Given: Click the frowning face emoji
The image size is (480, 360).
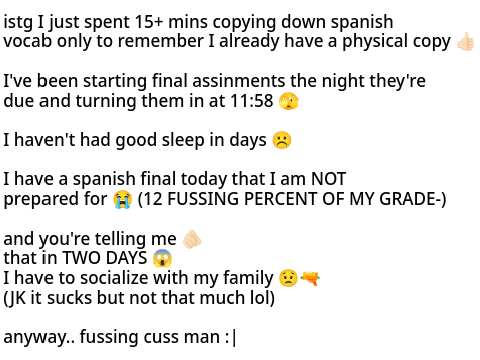Looking at the screenshot, I should pos(282,140).
